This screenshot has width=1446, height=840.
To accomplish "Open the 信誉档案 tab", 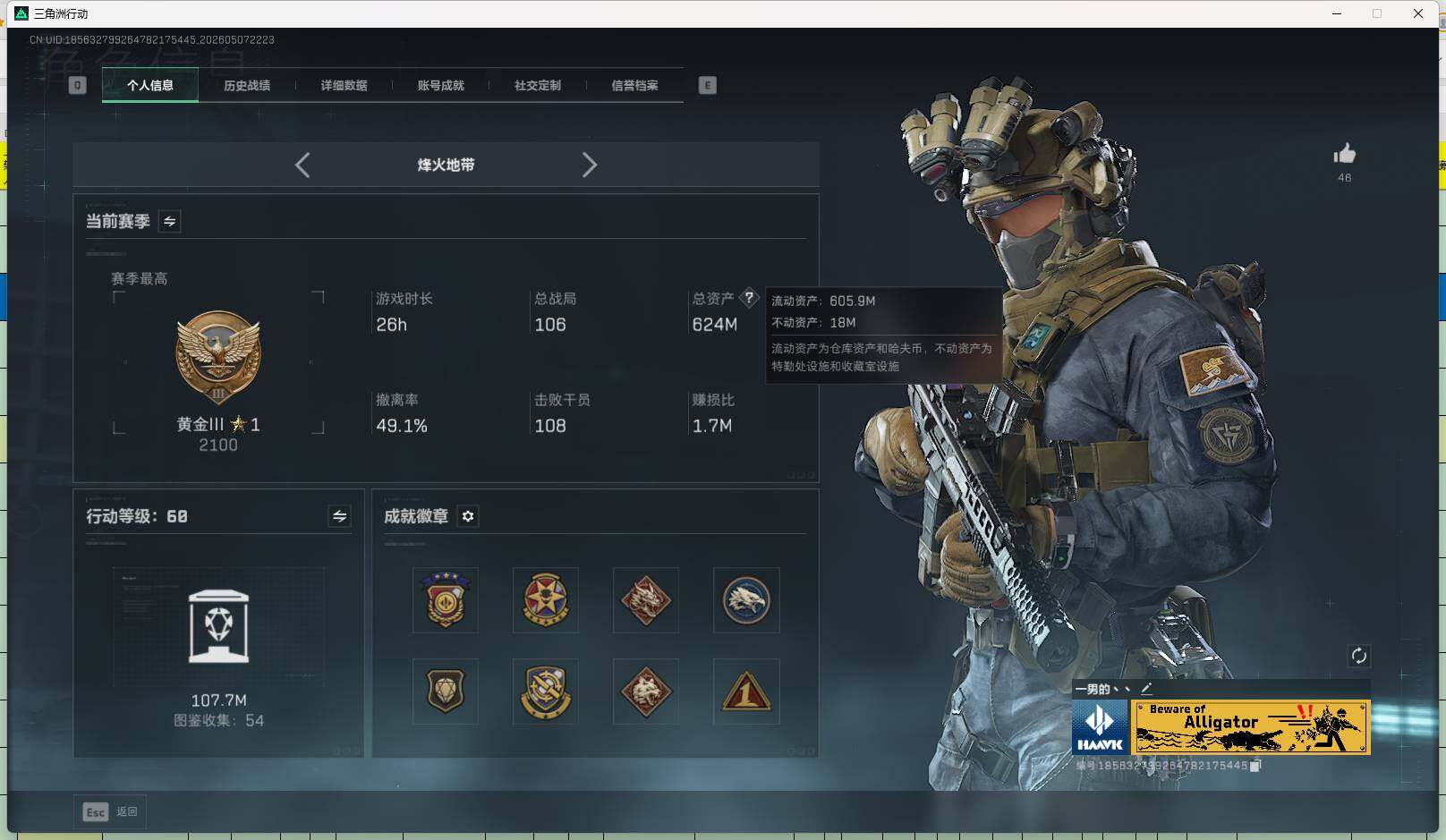I will pos(634,86).
